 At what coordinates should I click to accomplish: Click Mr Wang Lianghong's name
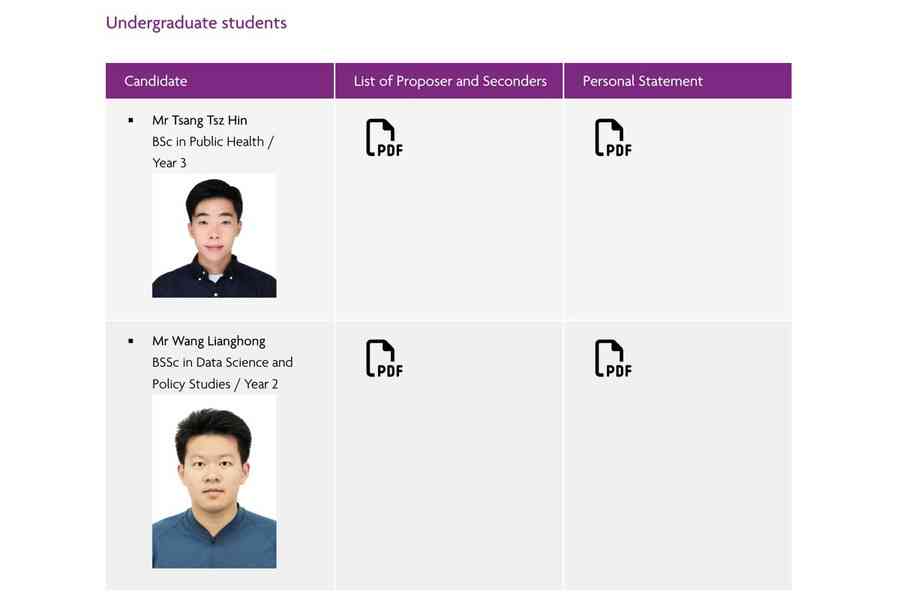tap(210, 341)
